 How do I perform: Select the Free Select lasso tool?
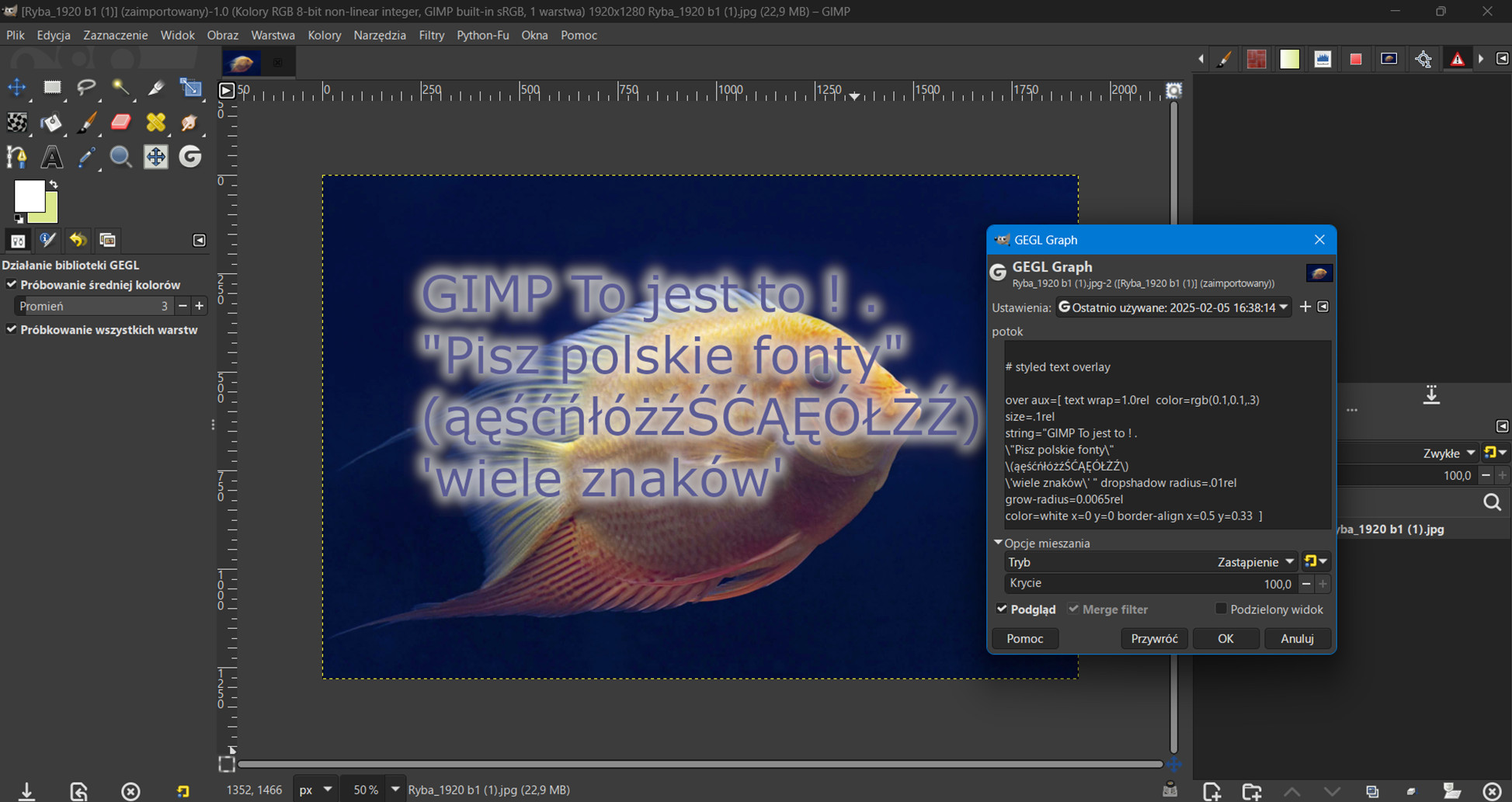click(x=86, y=88)
